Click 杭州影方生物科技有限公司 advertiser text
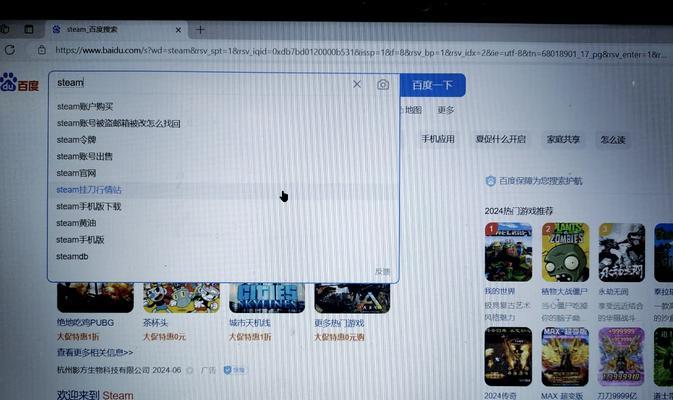673x400 pixels. point(103,370)
